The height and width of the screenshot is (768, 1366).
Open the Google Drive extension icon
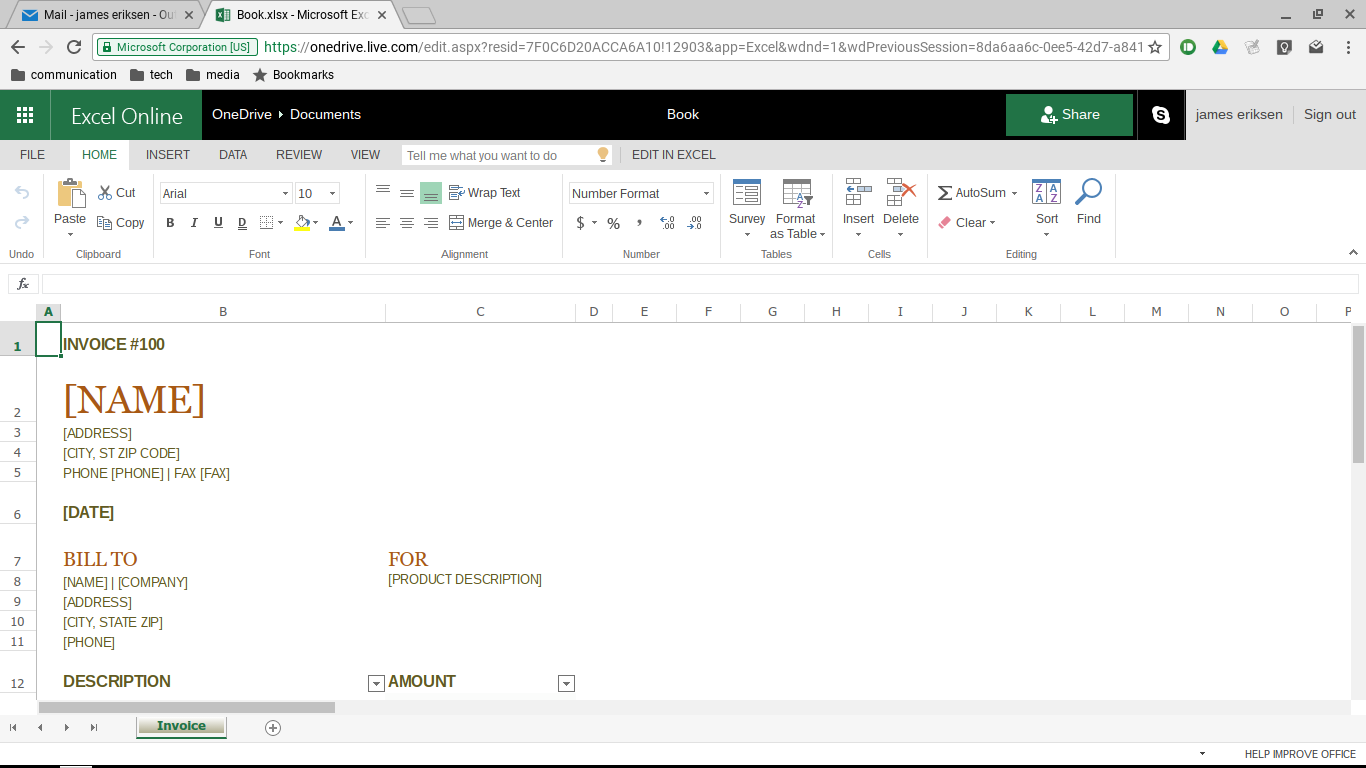point(1220,47)
